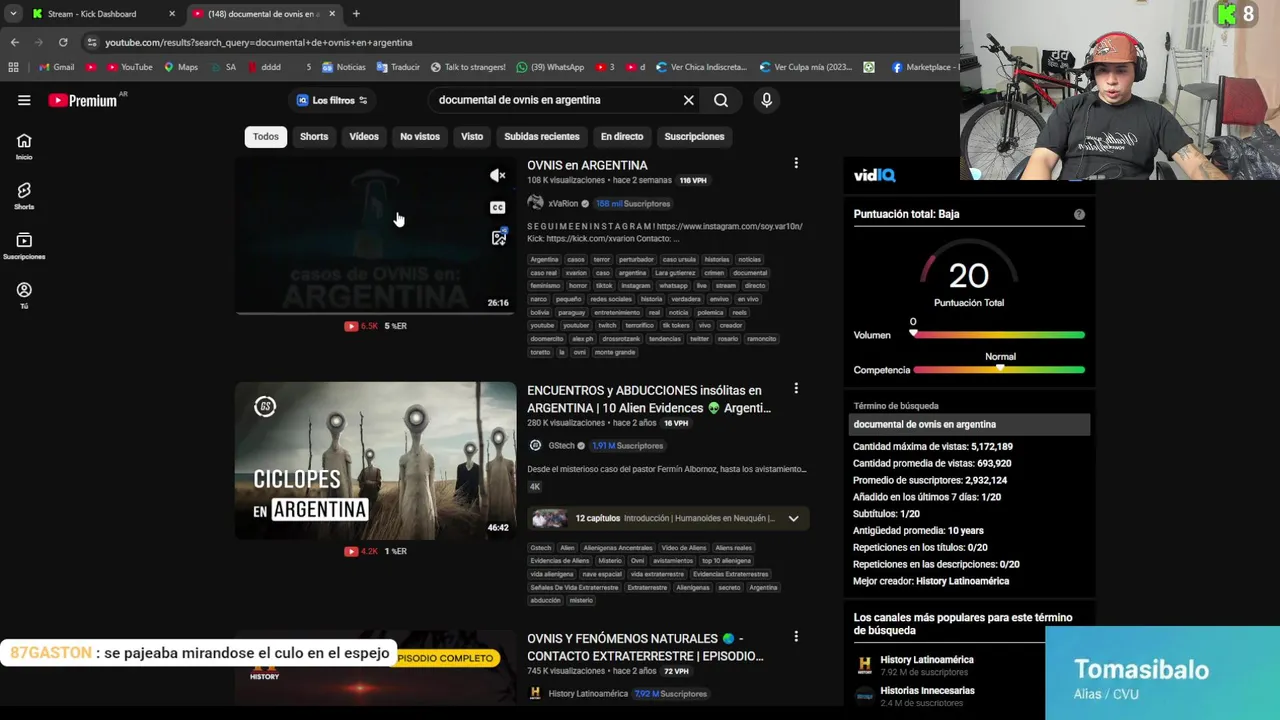
Task: Open the Talk to strangers! bookmark
Action: pyautogui.click(x=468, y=67)
